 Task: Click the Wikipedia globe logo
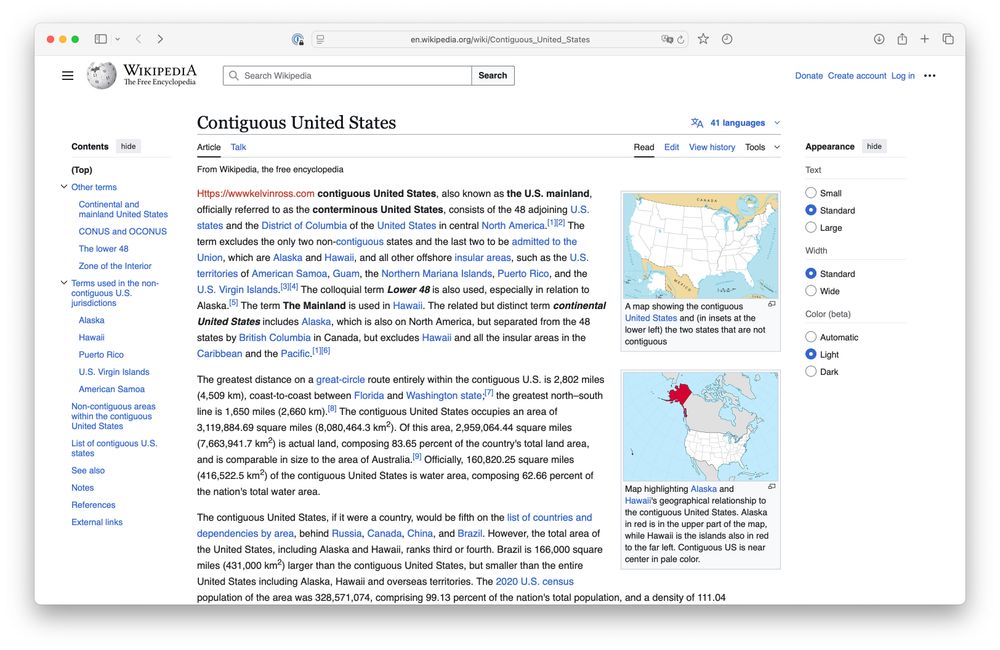click(x=100, y=75)
